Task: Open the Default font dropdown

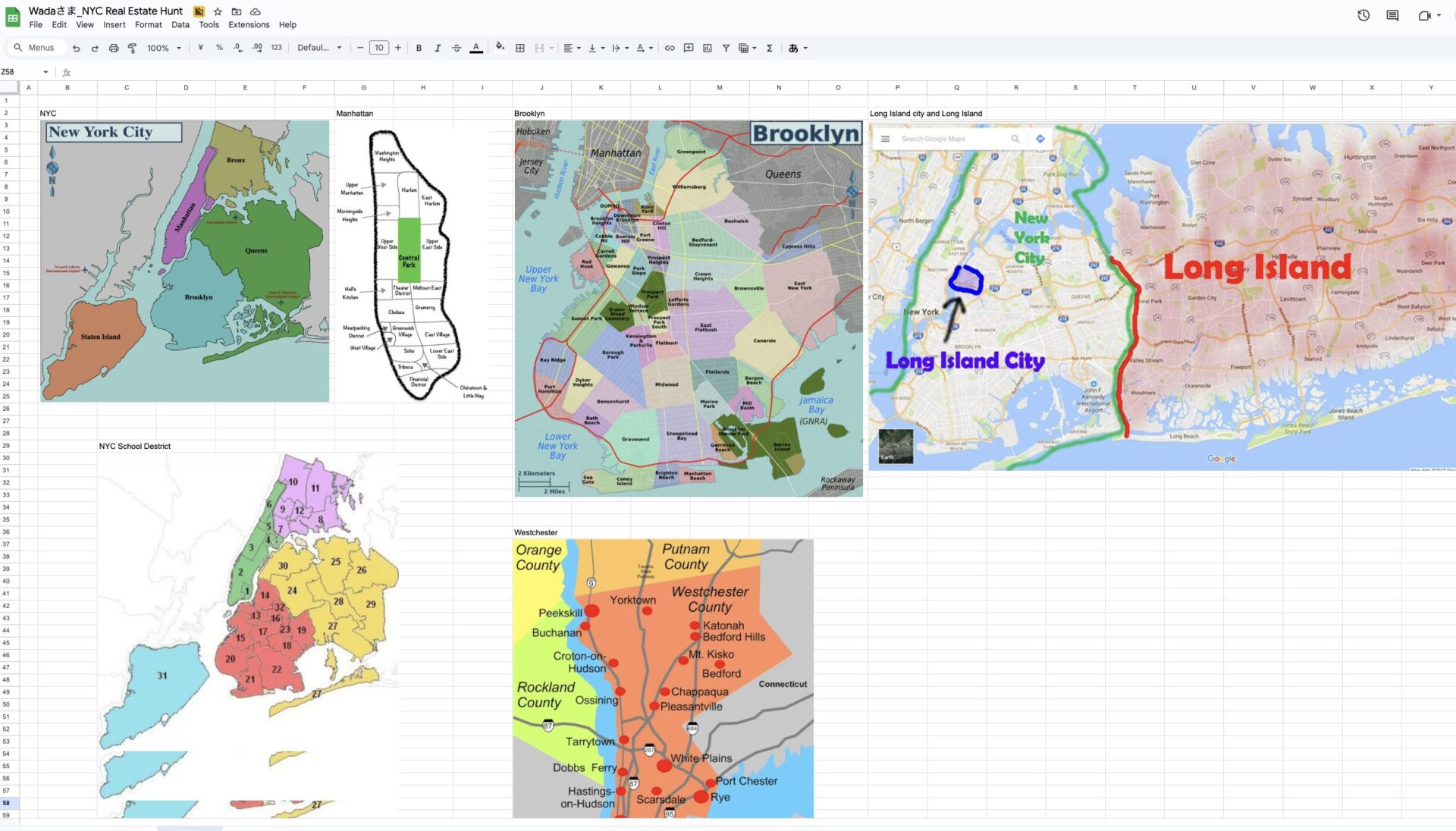Action: (319, 48)
